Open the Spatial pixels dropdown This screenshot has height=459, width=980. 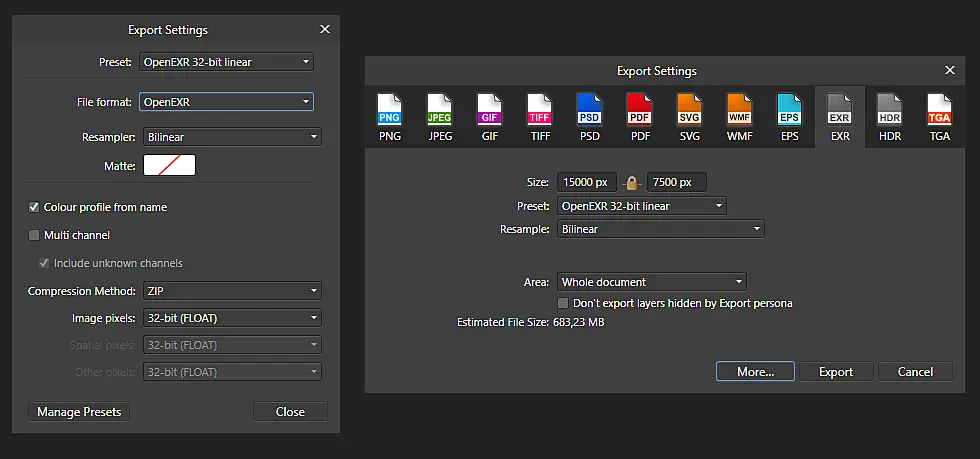(232, 345)
